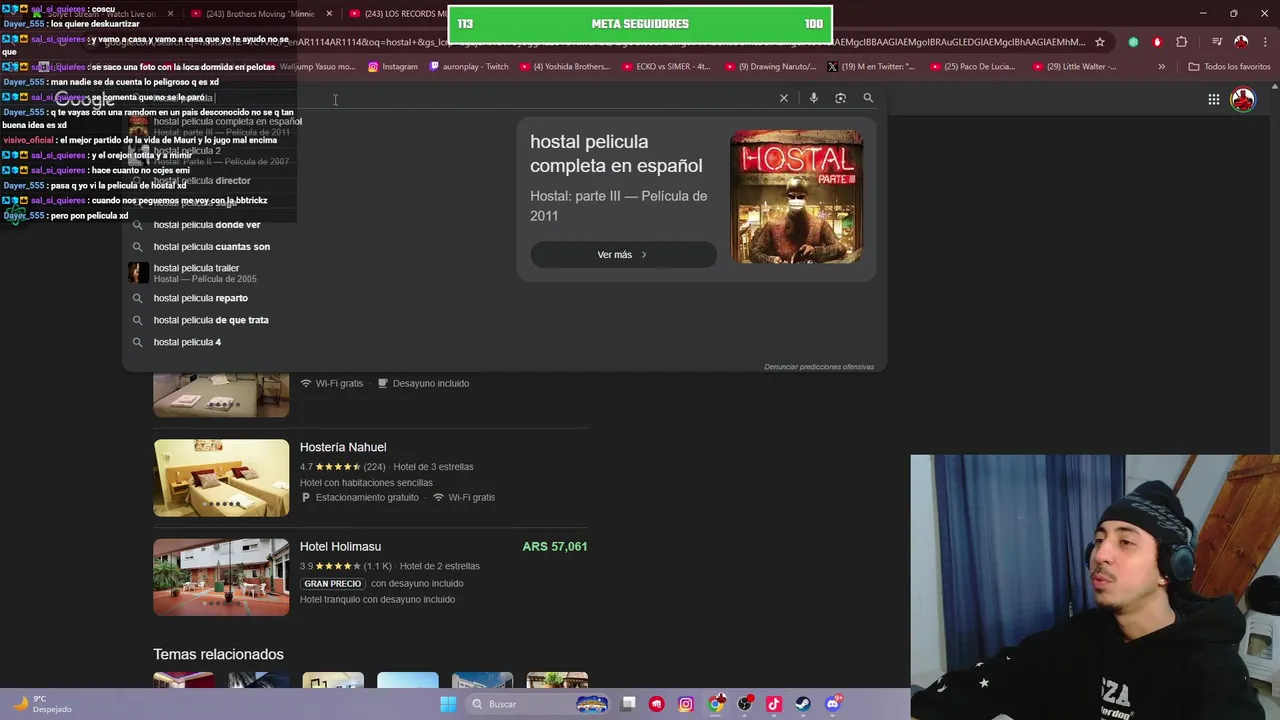Open the 'ECKO vs SIMER' bookmark
Viewport: 1280px width, 720px height.
click(x=666, y=67)
